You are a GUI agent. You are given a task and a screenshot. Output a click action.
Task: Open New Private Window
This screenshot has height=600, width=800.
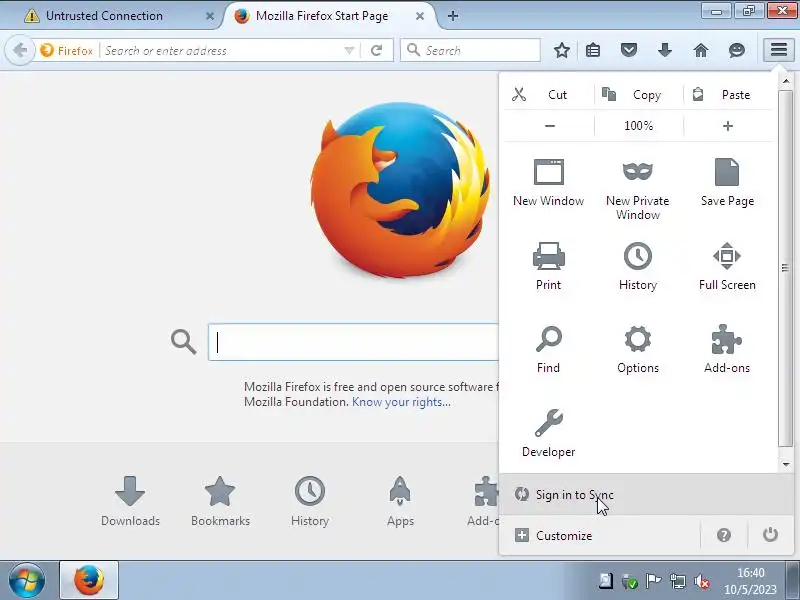(x=638, y=189)
